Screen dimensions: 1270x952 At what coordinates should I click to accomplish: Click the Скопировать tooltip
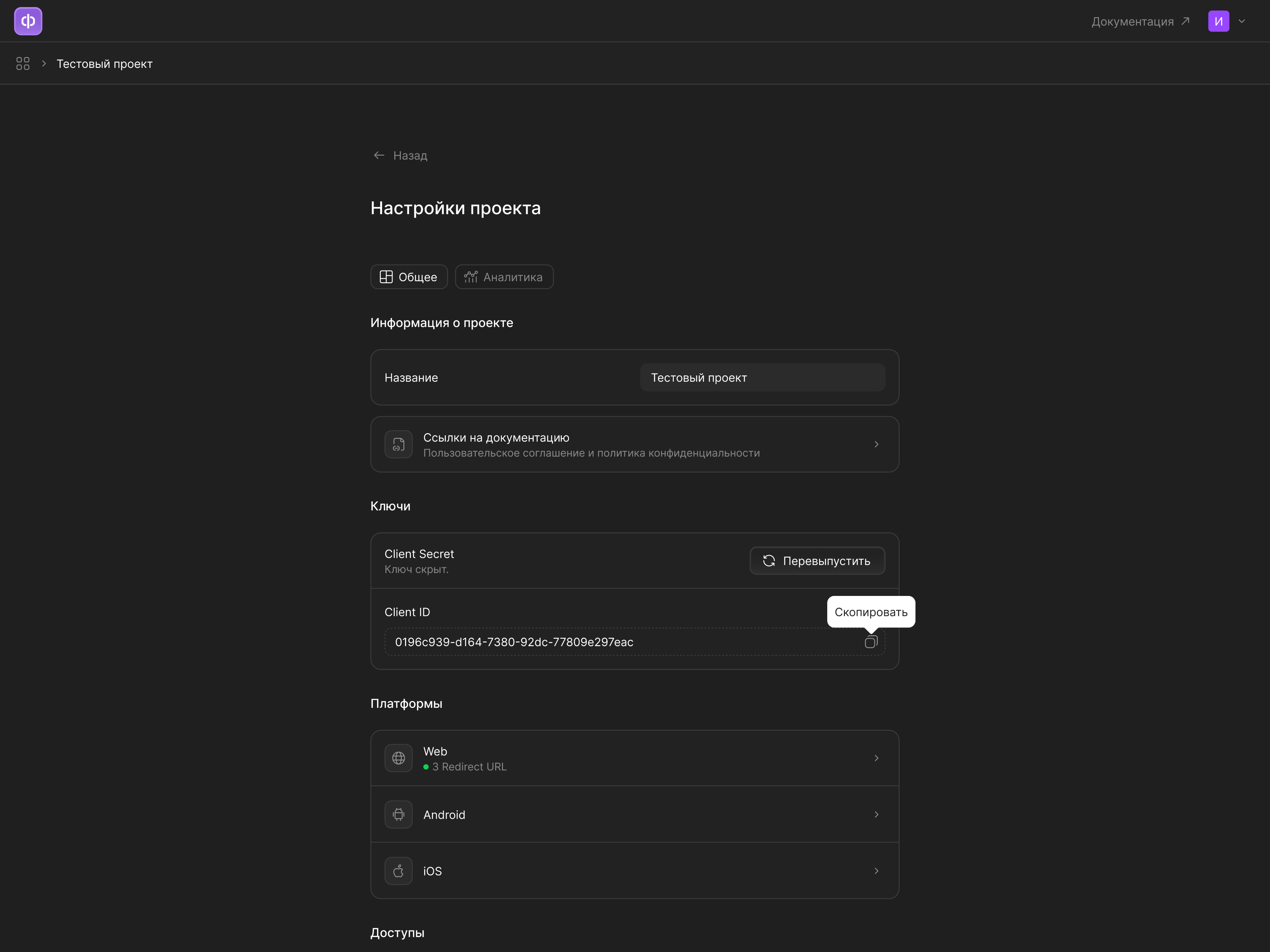871,612
